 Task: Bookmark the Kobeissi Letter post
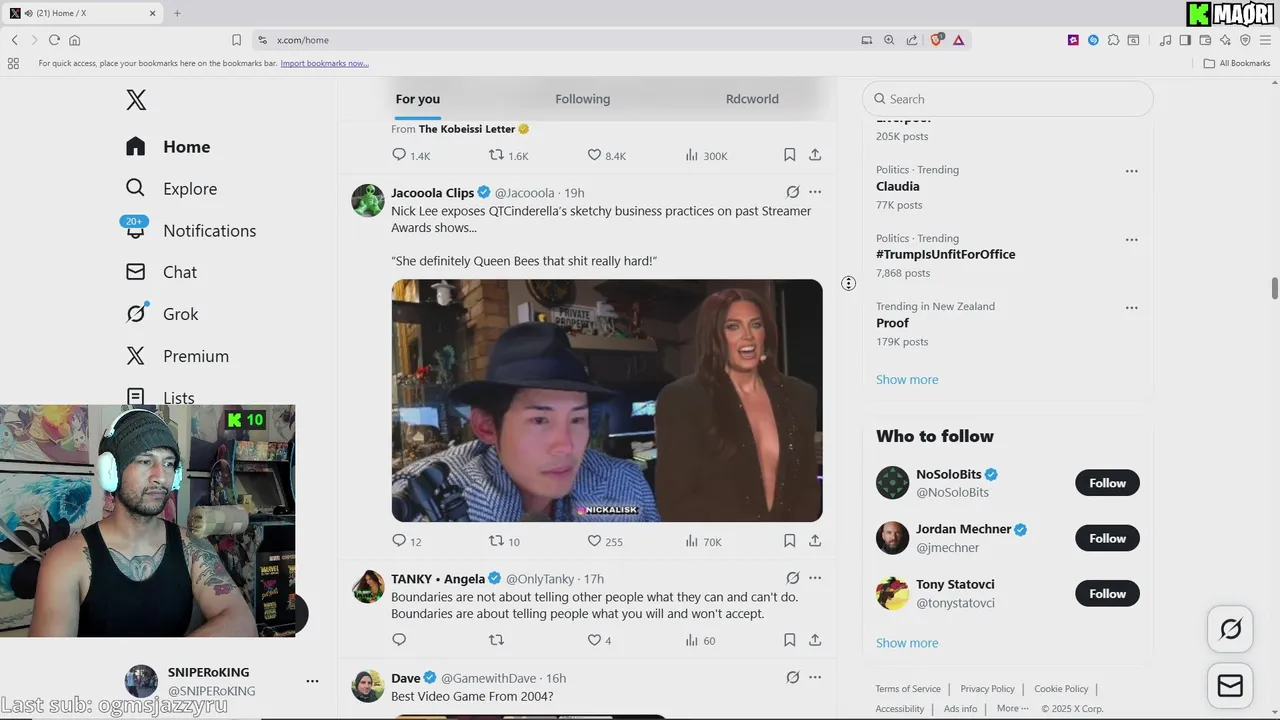click(789, 155)
